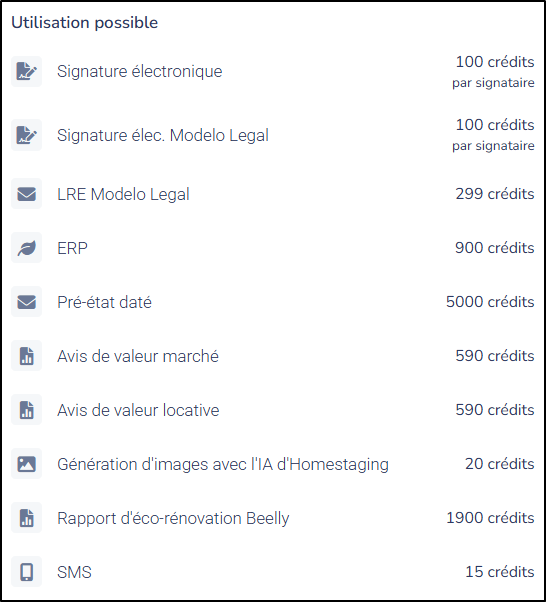Select Rapport d'éco-rénovation Beelly text

coord(173,518)
